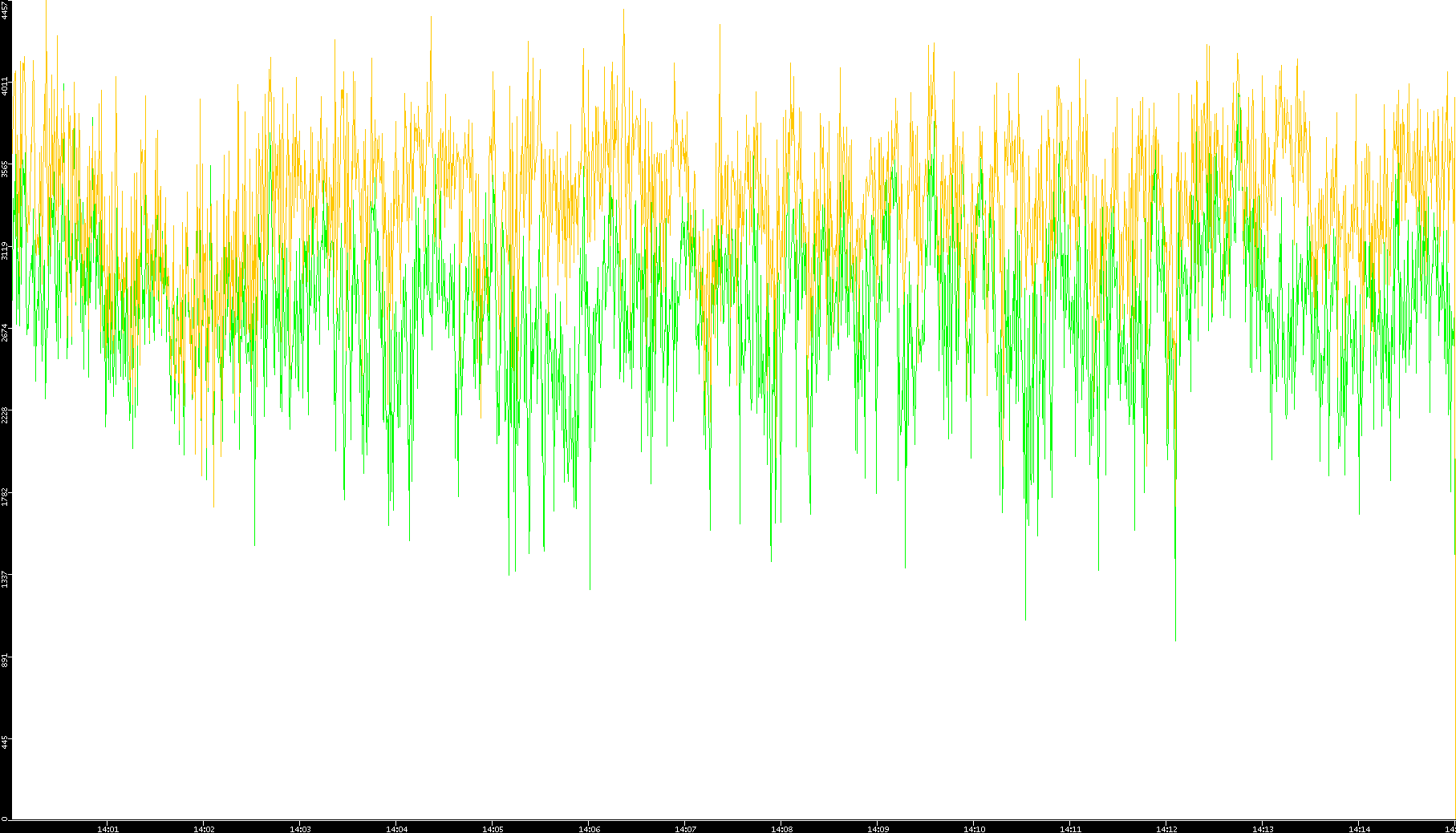Screen dimensions: 1456x833
Task: Click the 14:07 time label
Action: (x=685, y=829)
